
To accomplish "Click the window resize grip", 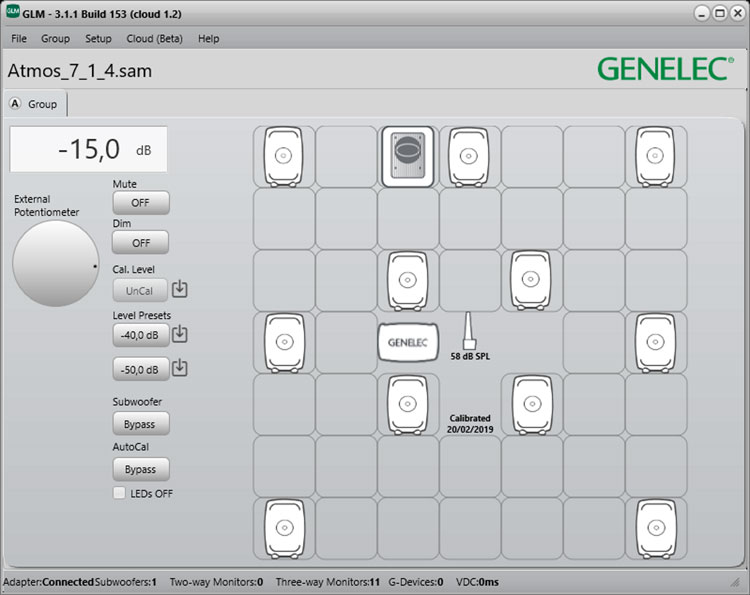I will tap(734, 582).
